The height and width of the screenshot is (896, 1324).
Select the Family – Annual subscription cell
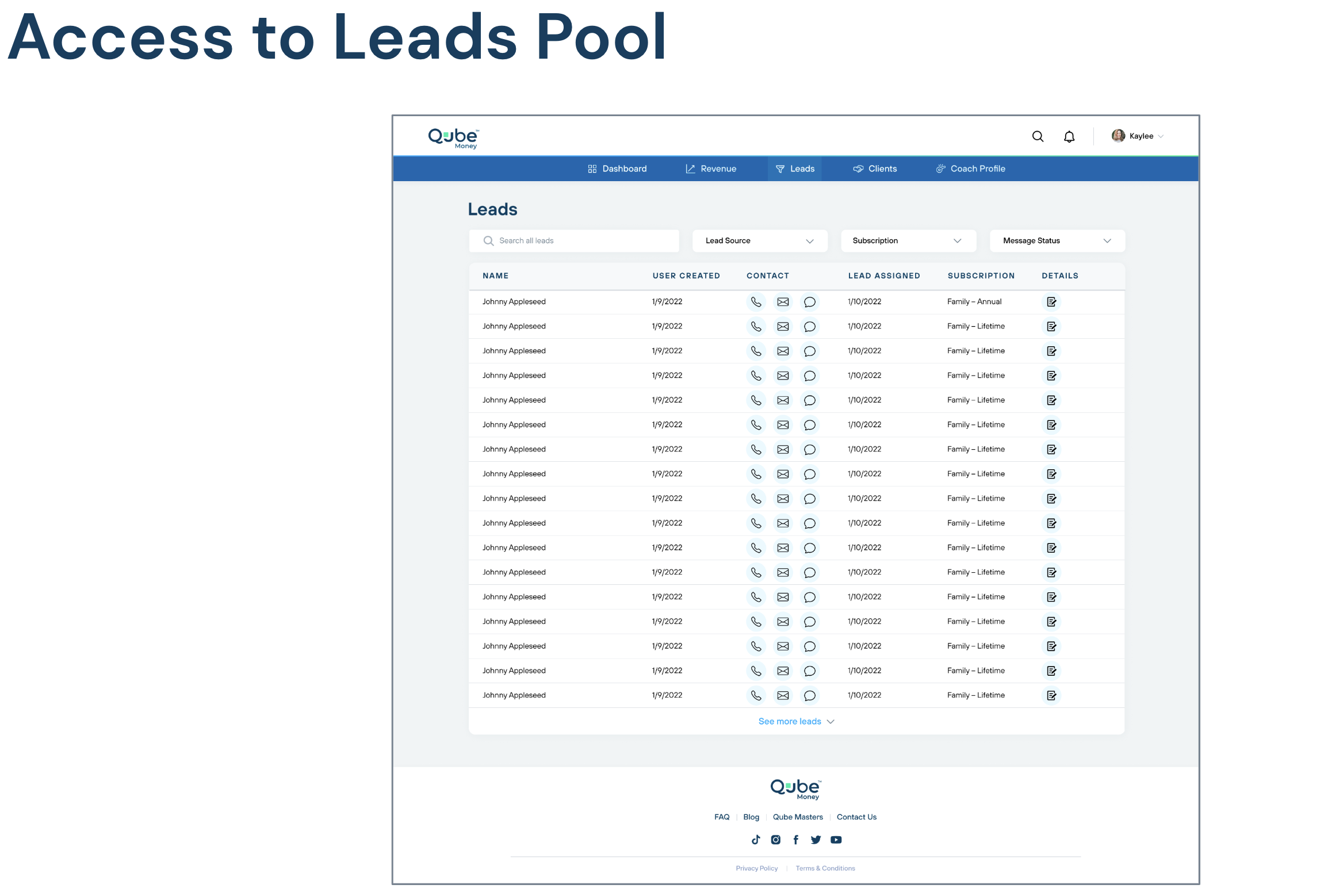pos(974,302)
